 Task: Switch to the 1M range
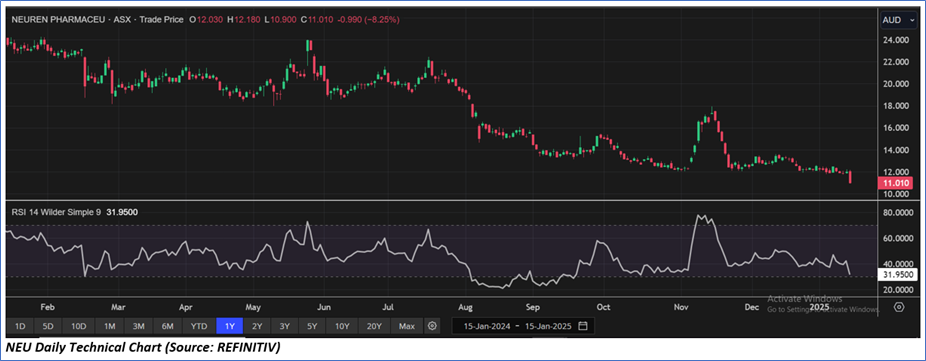[109, 326]
